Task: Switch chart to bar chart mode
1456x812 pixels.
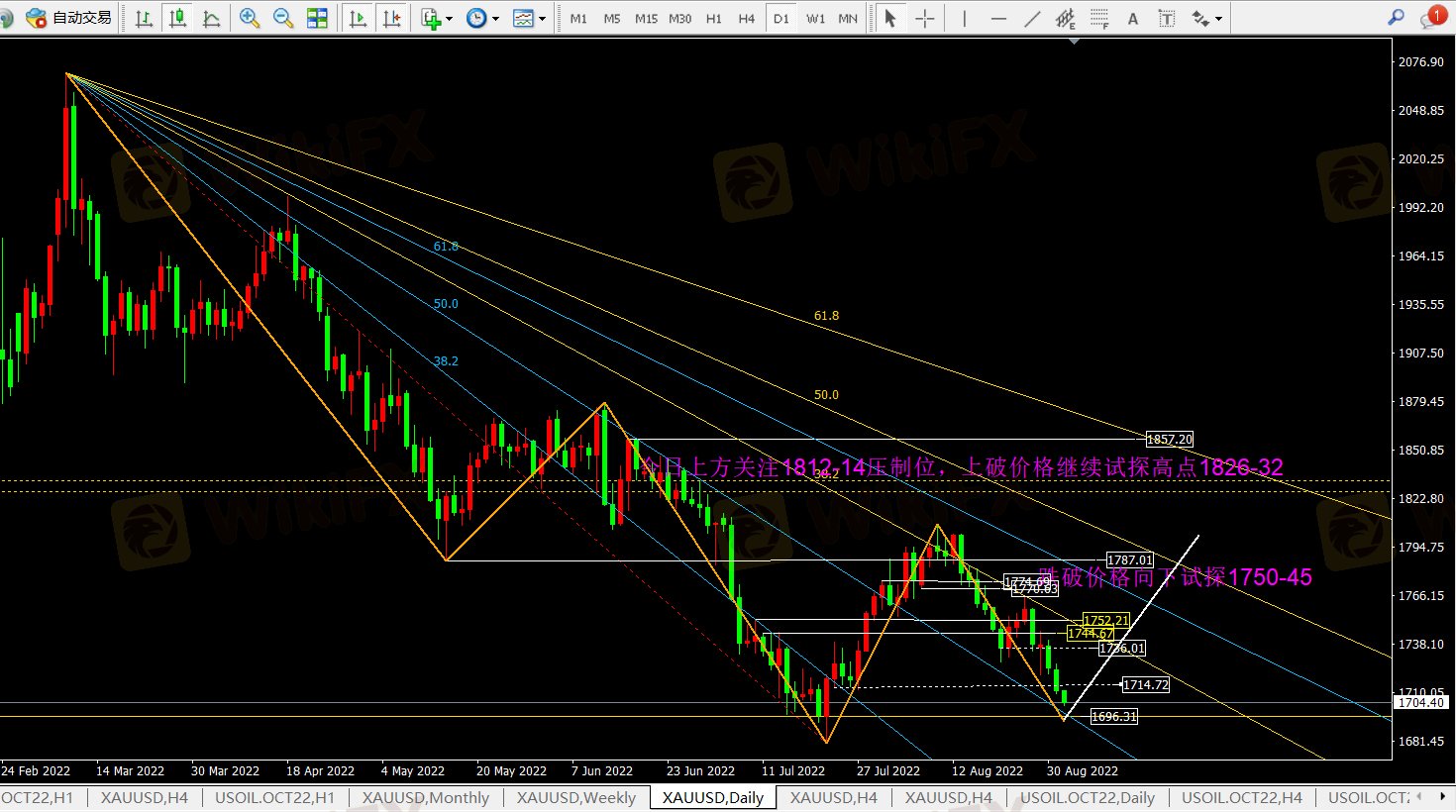Action: tap(144, 18)
